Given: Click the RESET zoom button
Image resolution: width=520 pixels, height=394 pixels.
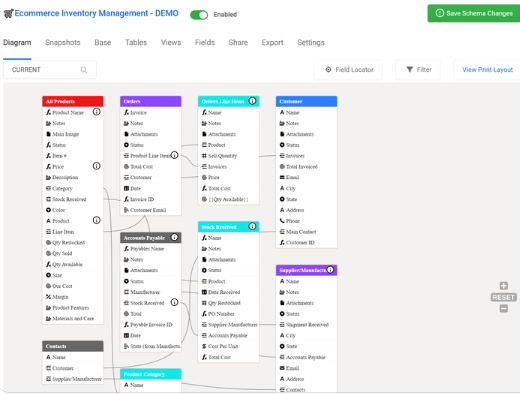Looking at the screenshot, I should pos(503,297).
